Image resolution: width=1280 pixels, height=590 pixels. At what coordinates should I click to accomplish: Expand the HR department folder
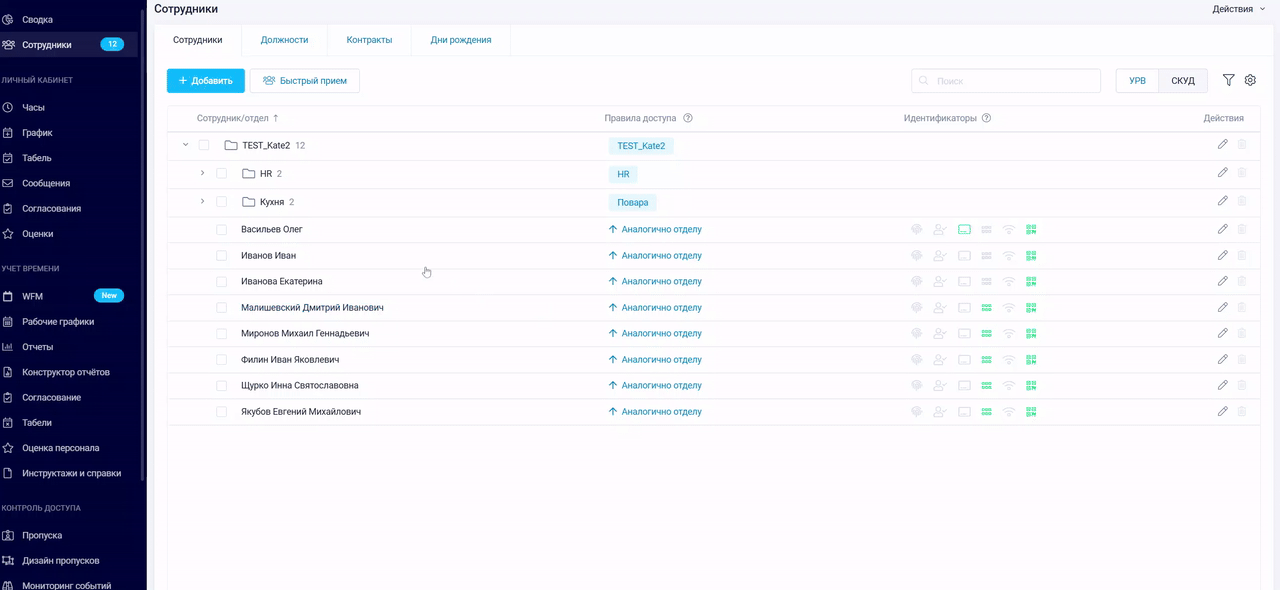point(202,173)
